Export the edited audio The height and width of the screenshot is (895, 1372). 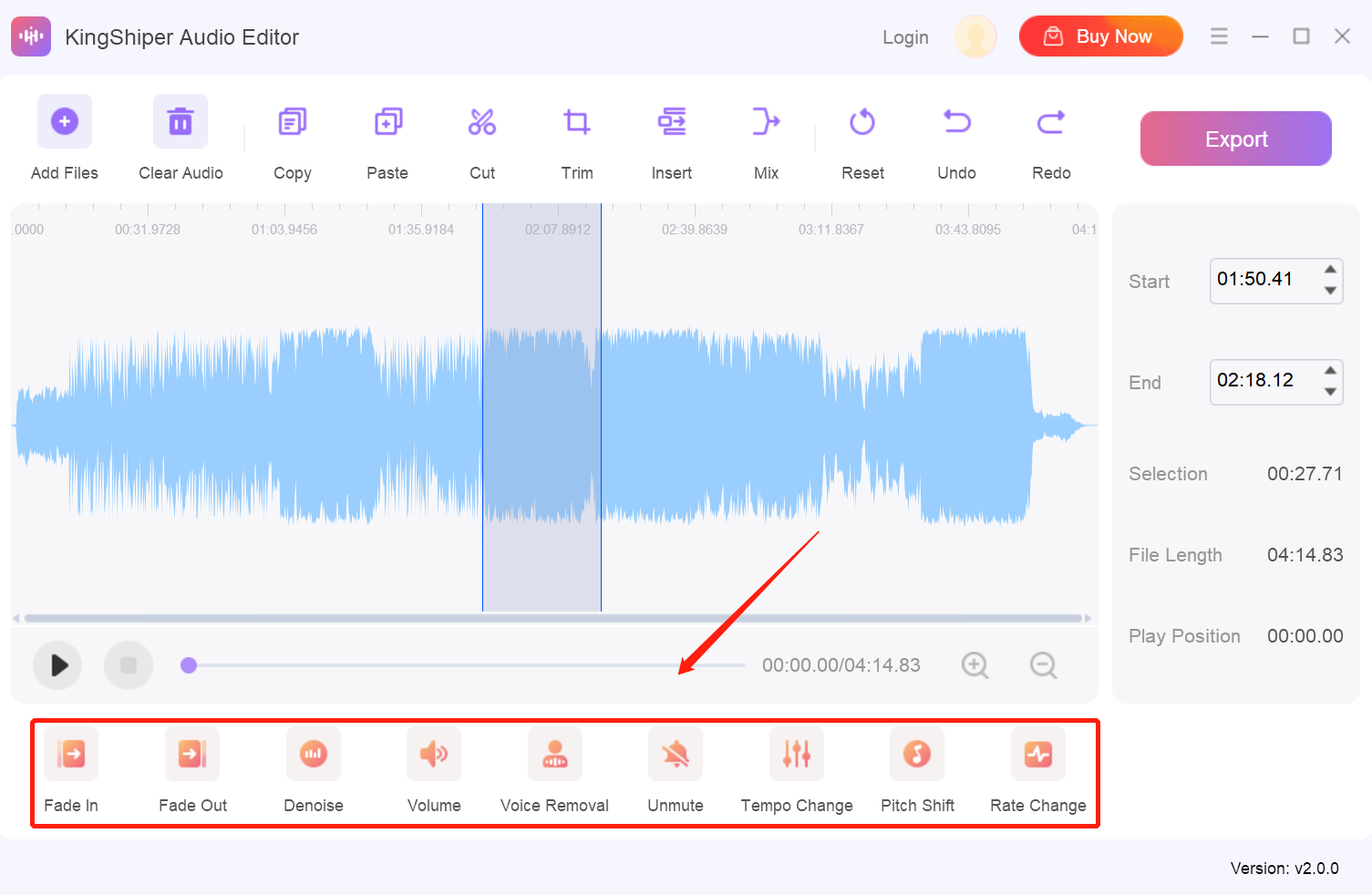click(1236, 139)
